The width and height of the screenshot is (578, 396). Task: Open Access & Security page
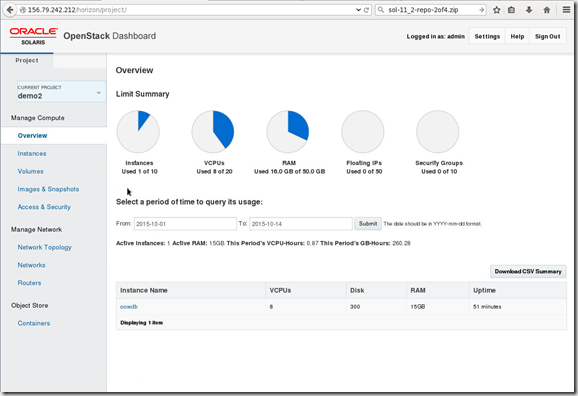[x=44, y=207]
